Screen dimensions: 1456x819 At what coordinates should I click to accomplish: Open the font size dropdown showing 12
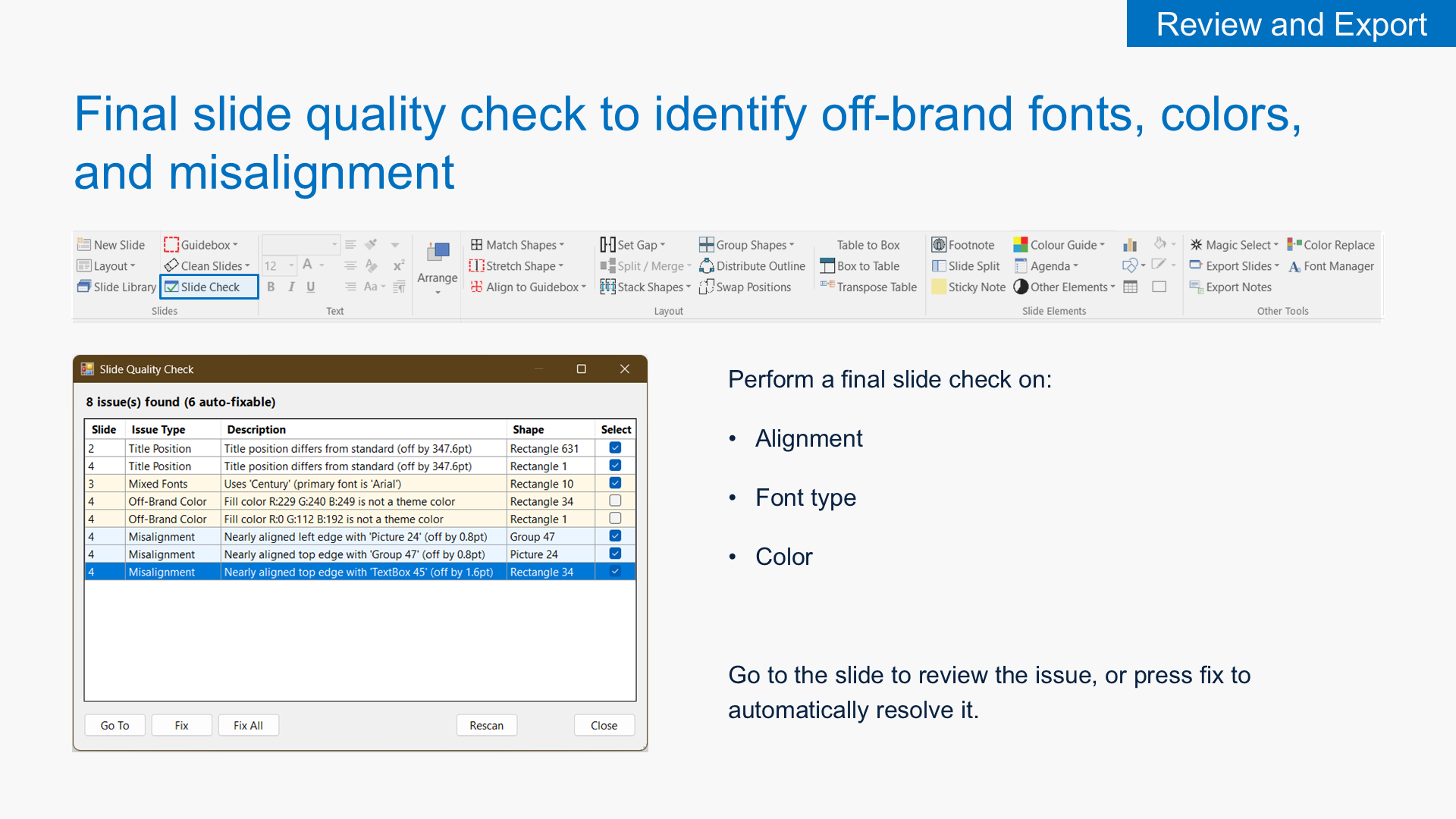coord(291,265)
